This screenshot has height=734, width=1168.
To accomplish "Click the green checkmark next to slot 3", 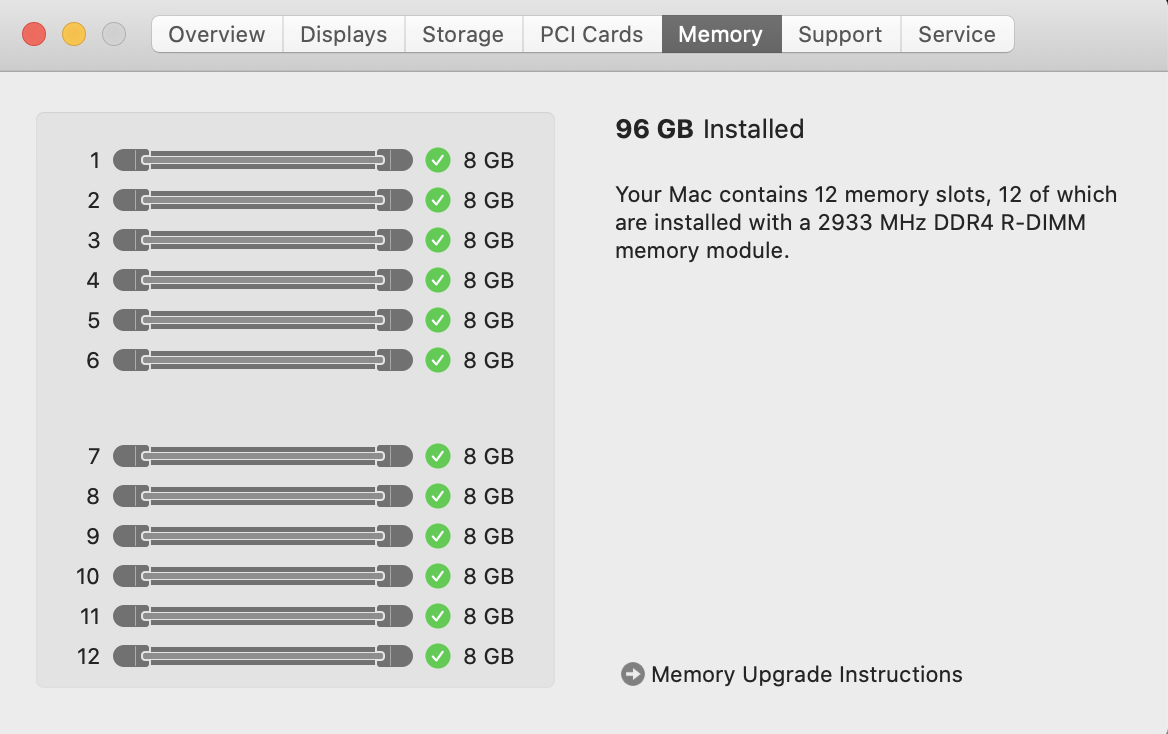I will 438,240.
